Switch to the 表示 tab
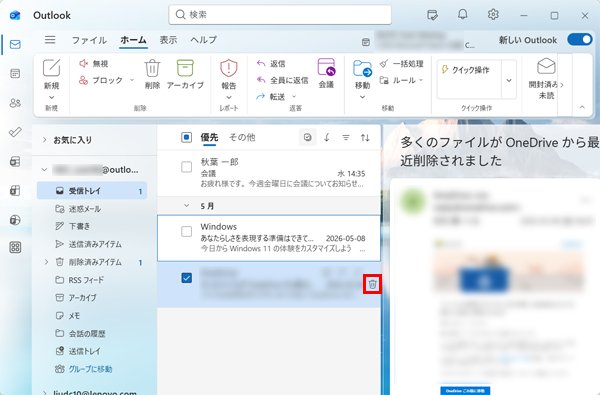600x395 pixels. tap(168, 40)
